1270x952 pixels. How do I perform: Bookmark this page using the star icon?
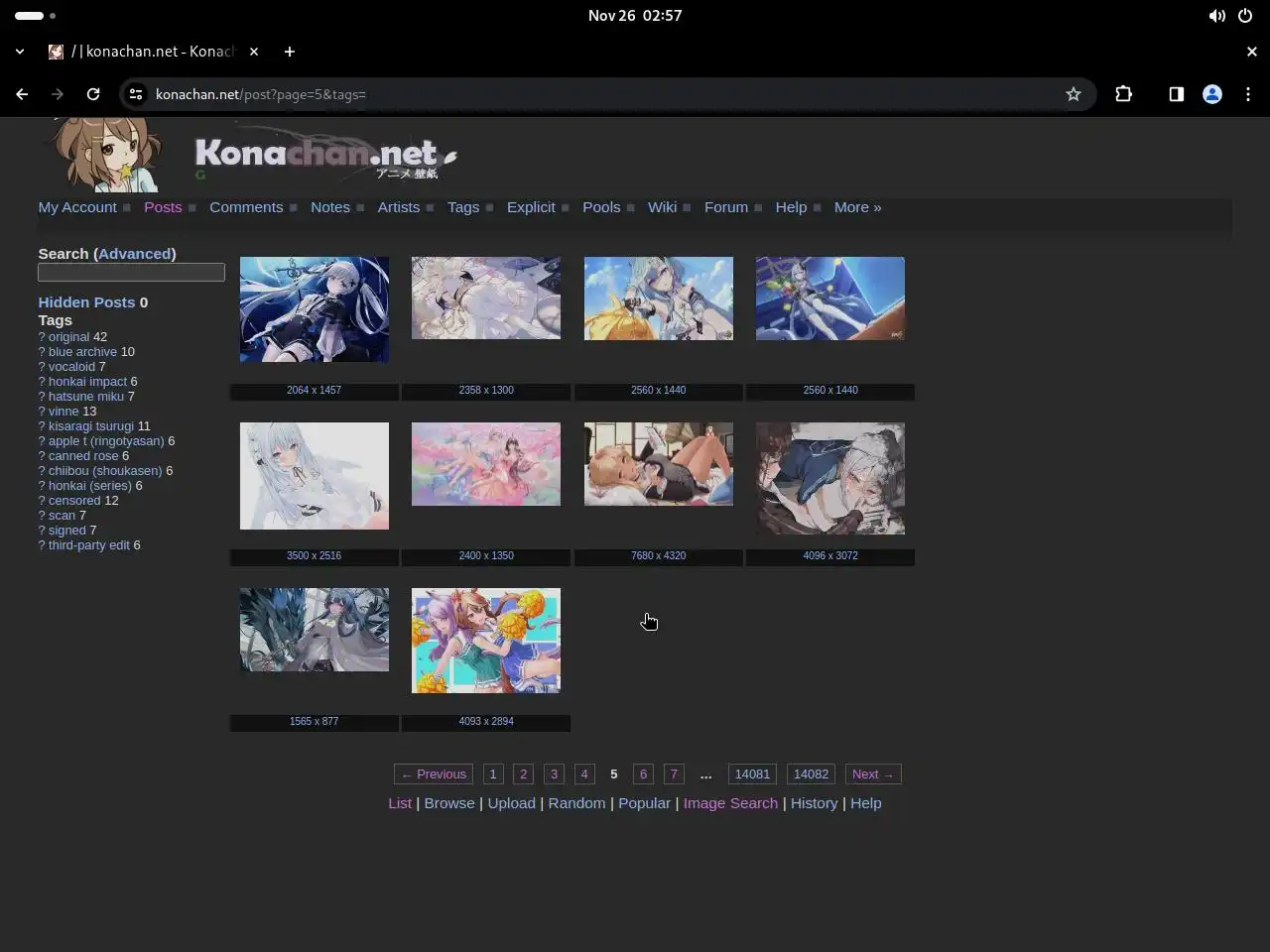pos(1073,94)
